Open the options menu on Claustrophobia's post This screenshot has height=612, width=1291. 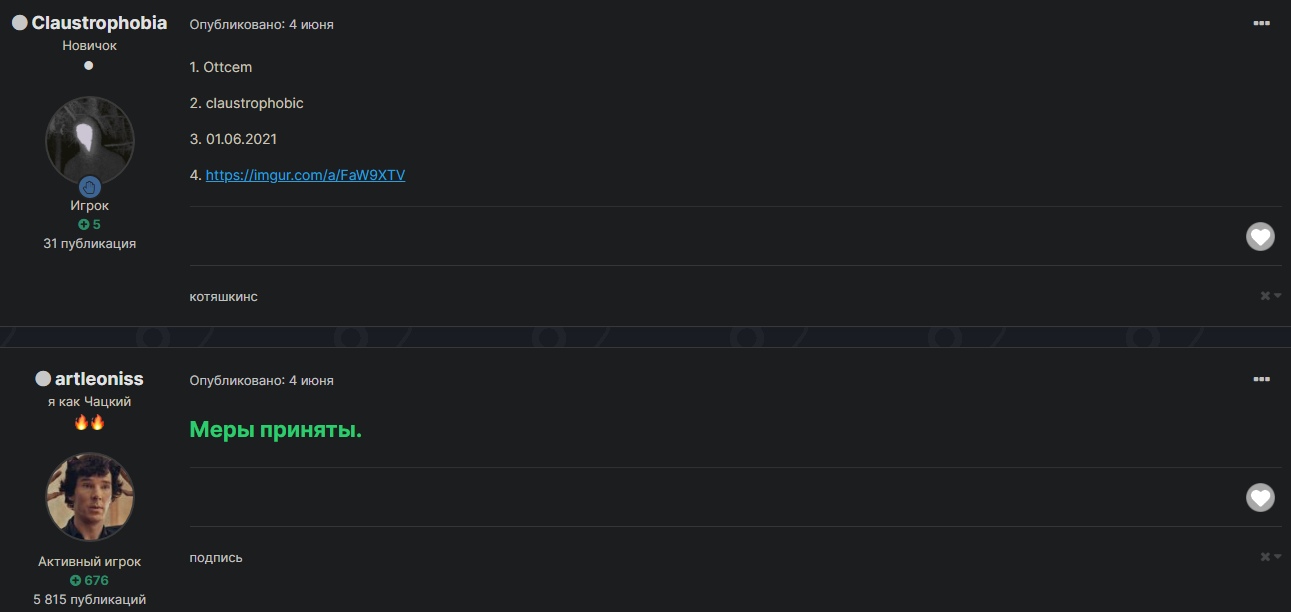tap(1261, 23)
